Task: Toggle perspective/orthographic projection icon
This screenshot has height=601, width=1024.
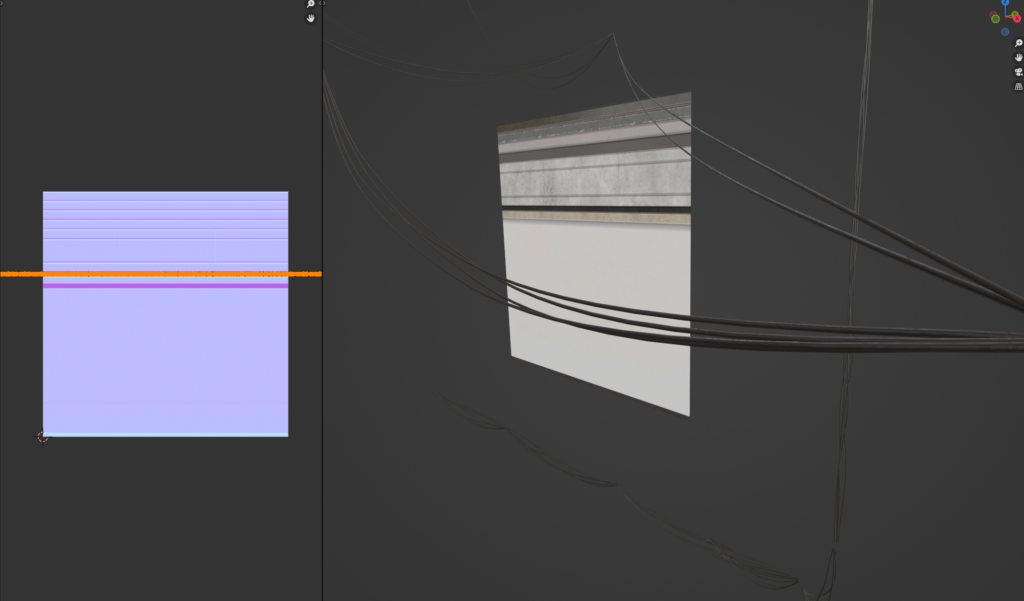Action: (1018, 87)
